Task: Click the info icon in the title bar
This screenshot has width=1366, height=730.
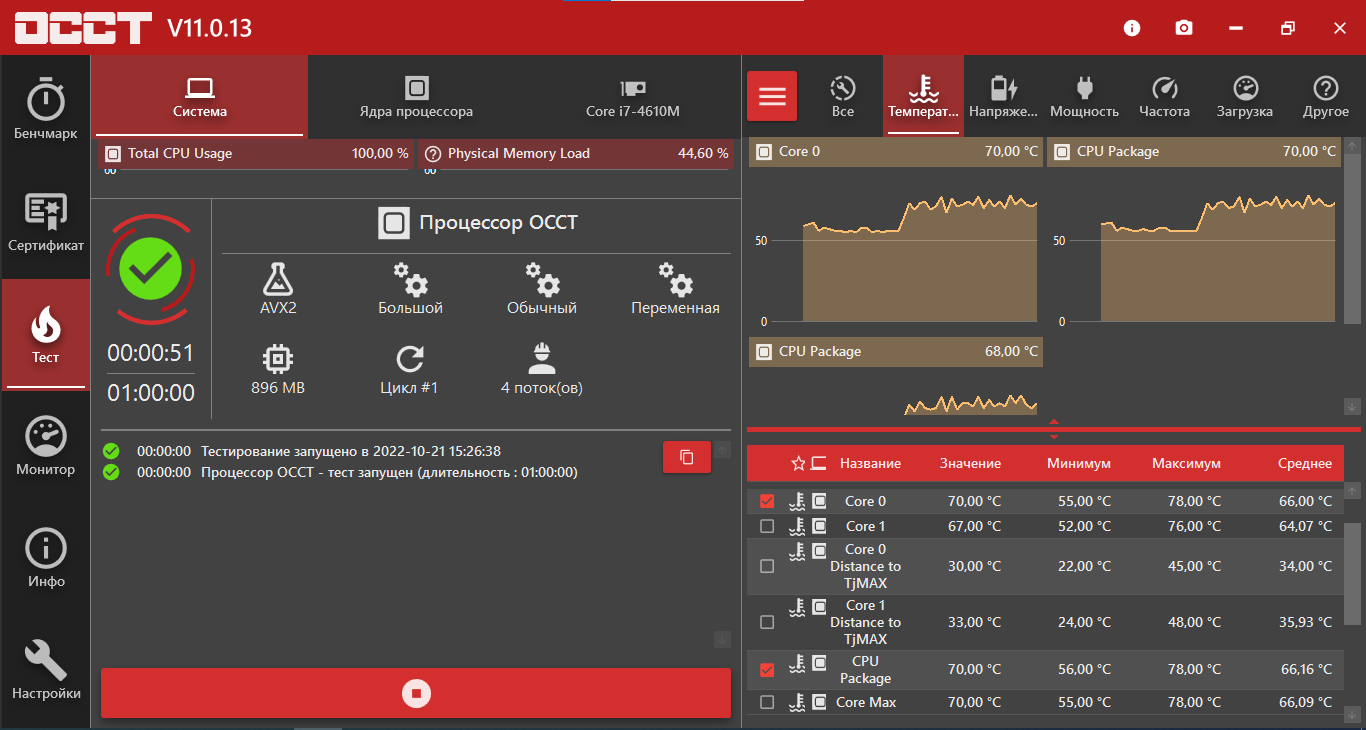Action: pyautogui.click(x=1132, y=28)
